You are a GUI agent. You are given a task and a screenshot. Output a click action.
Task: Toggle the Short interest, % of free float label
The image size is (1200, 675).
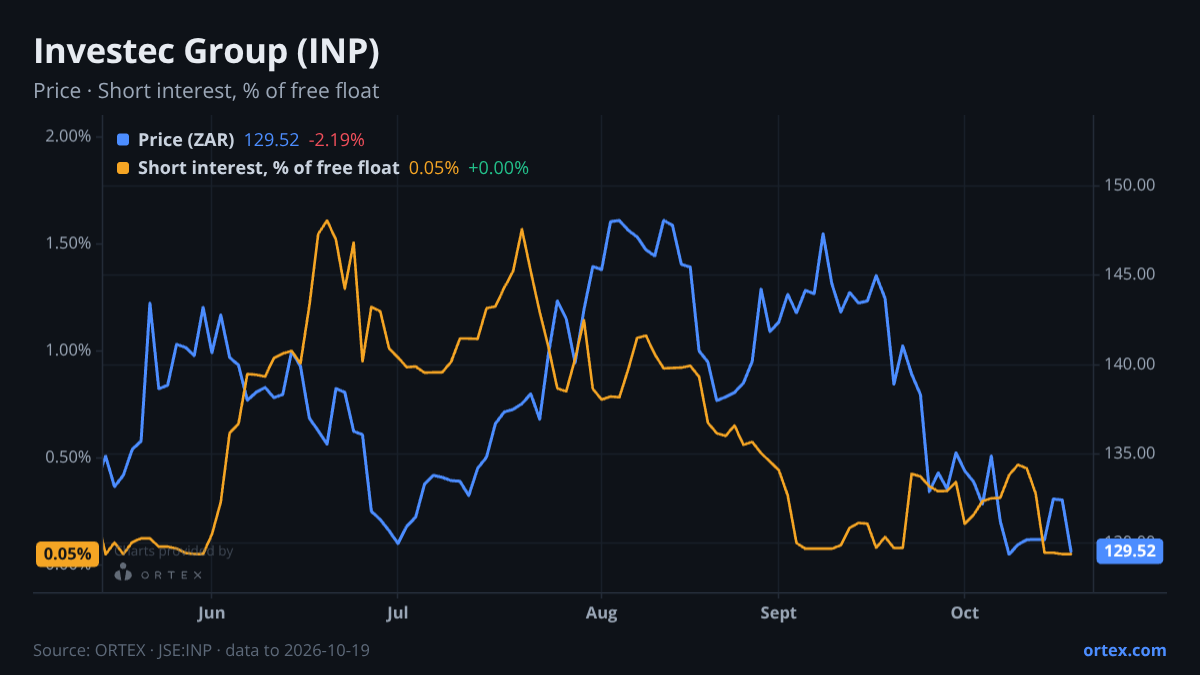pos(268,168)
